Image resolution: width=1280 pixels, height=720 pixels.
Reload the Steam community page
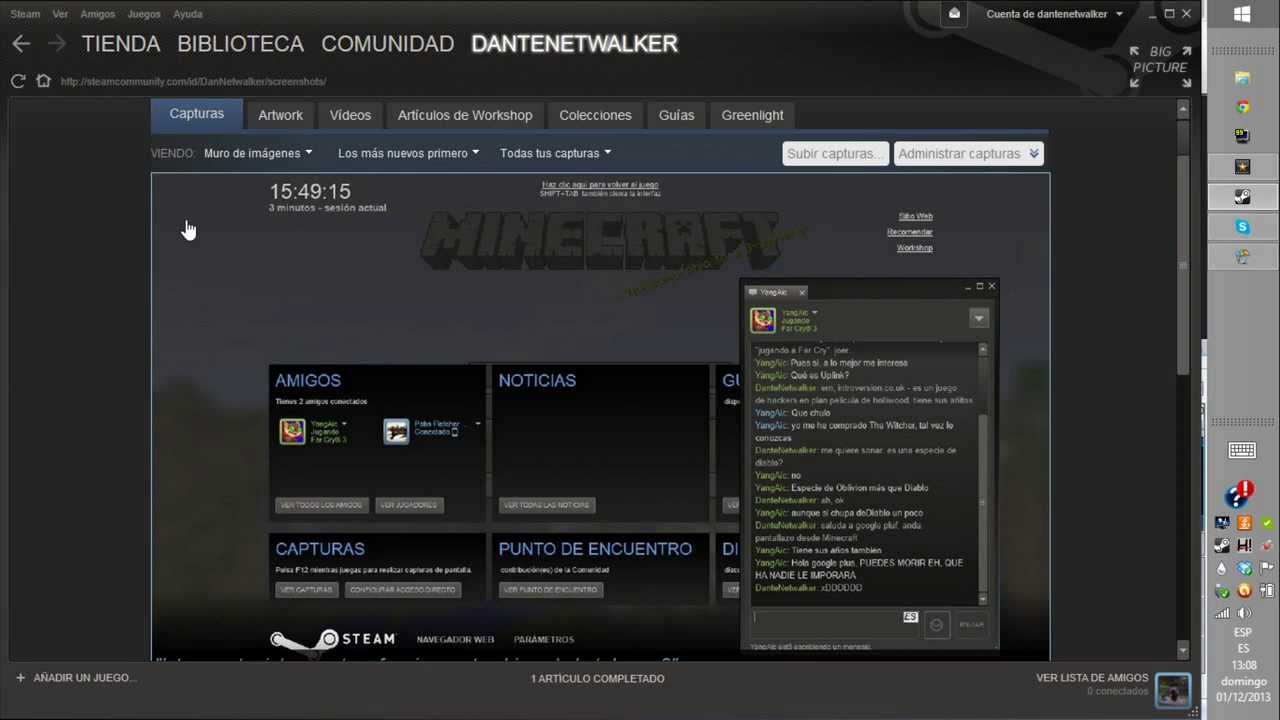click(18, 81)
